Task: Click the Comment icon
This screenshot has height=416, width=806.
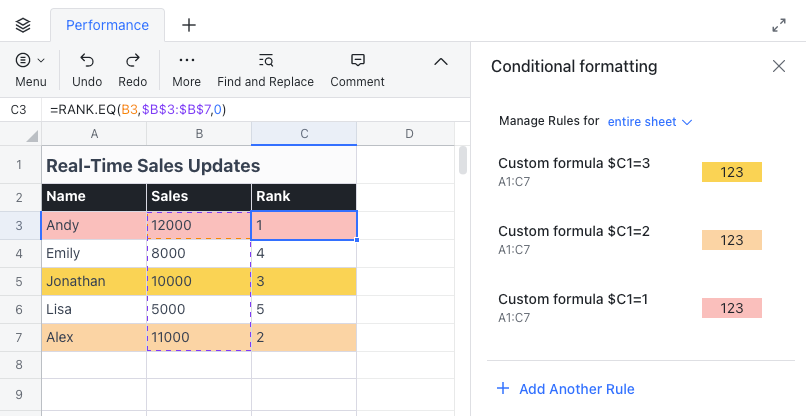Action: pyautogui.click(x=357, y=61)
